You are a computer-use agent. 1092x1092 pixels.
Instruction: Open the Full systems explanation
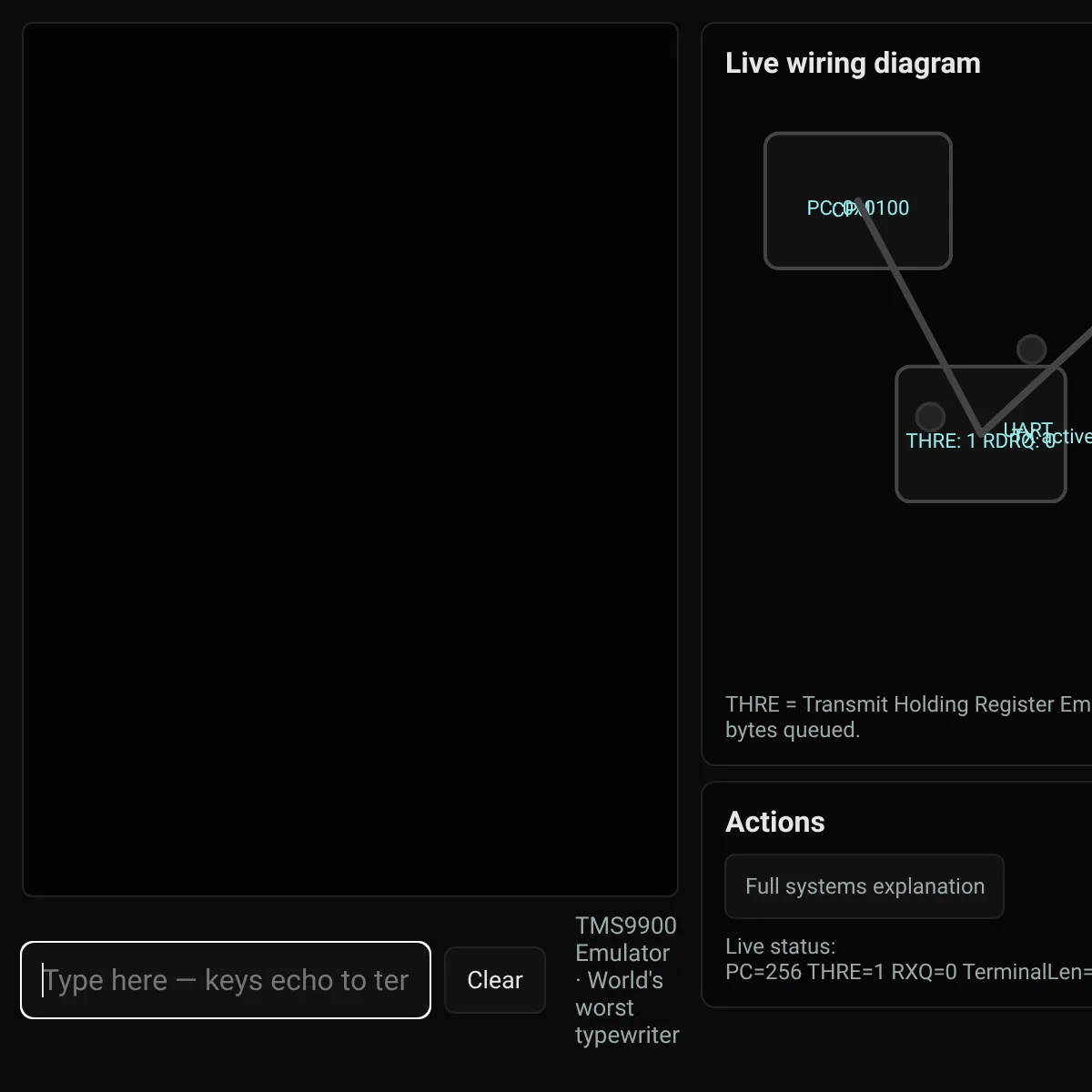(x=864, y=886)
